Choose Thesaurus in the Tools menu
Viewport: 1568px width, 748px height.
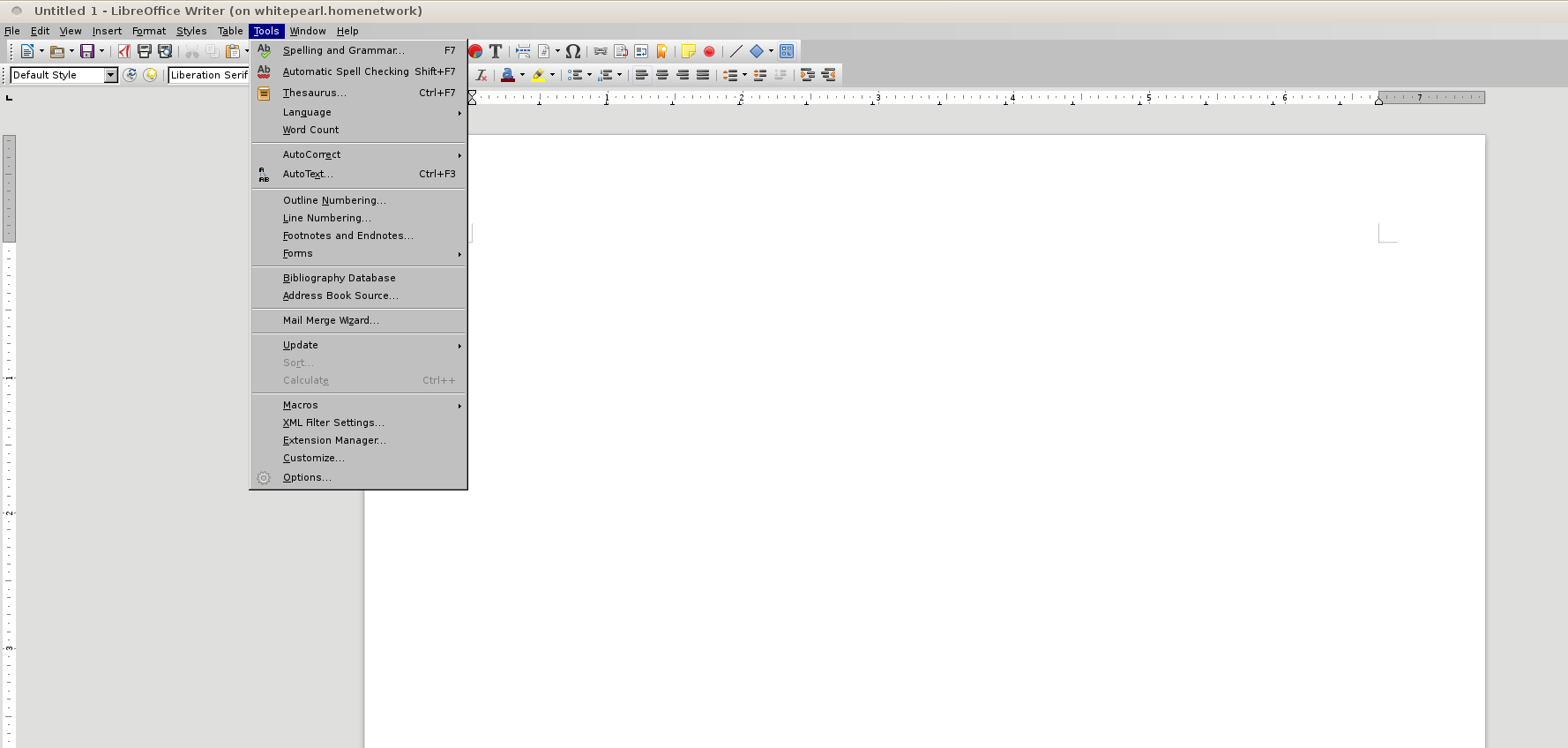[x=359, y=93]
